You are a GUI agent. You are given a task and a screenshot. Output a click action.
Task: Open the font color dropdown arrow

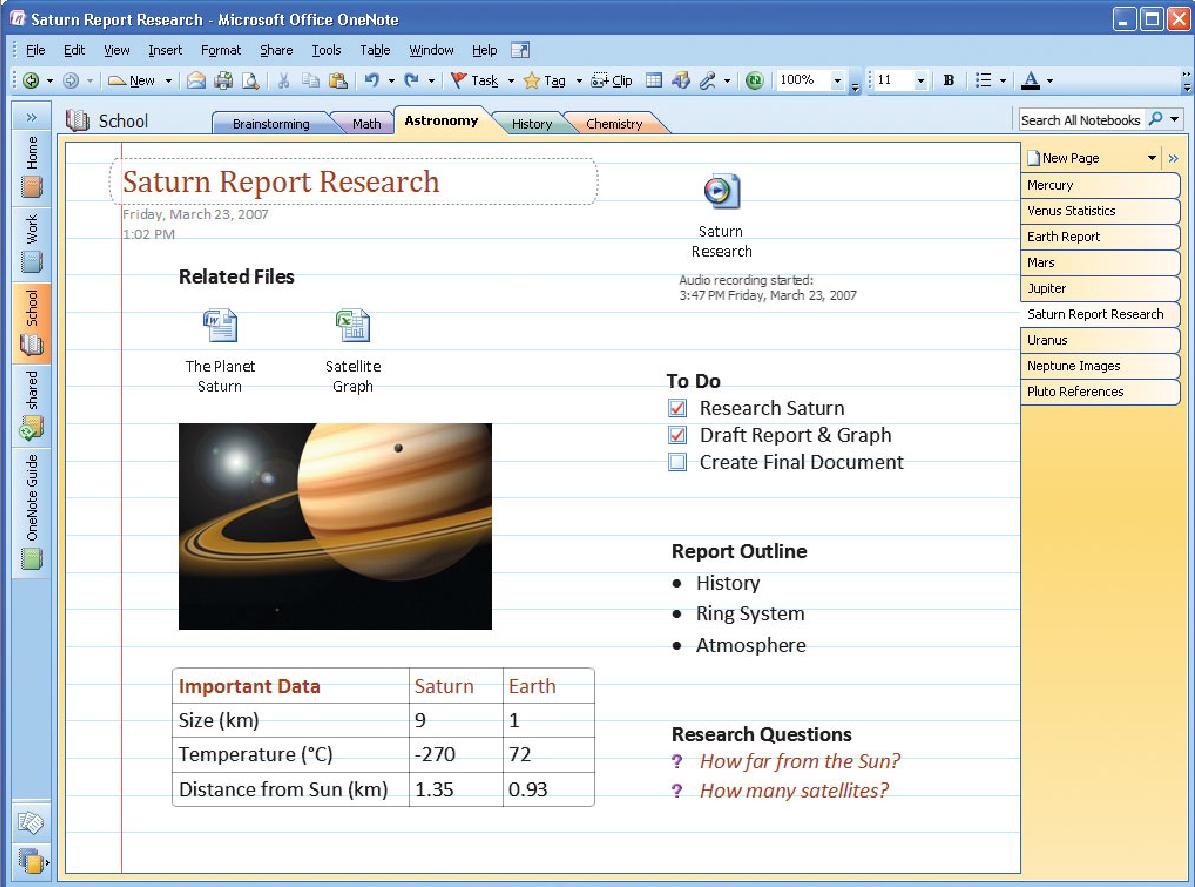pyautogui.click(x=1049, y=81)
